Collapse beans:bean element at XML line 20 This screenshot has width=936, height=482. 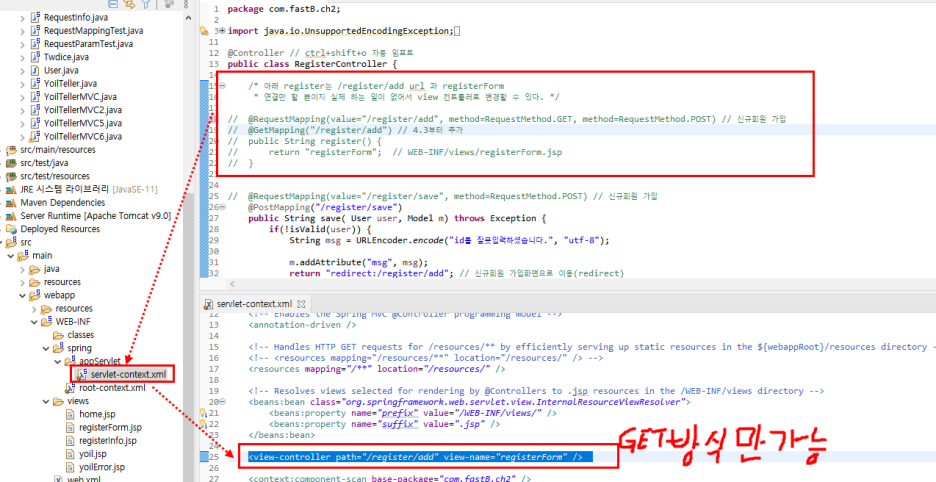(222, 402)
